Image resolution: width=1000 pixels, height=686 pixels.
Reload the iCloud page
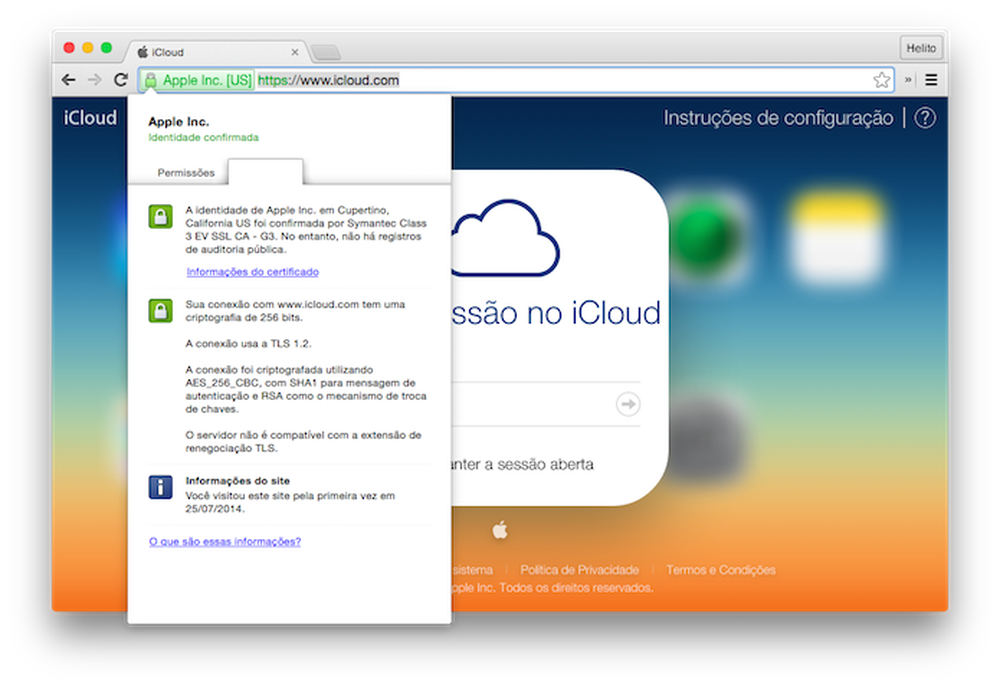[121, 80]
